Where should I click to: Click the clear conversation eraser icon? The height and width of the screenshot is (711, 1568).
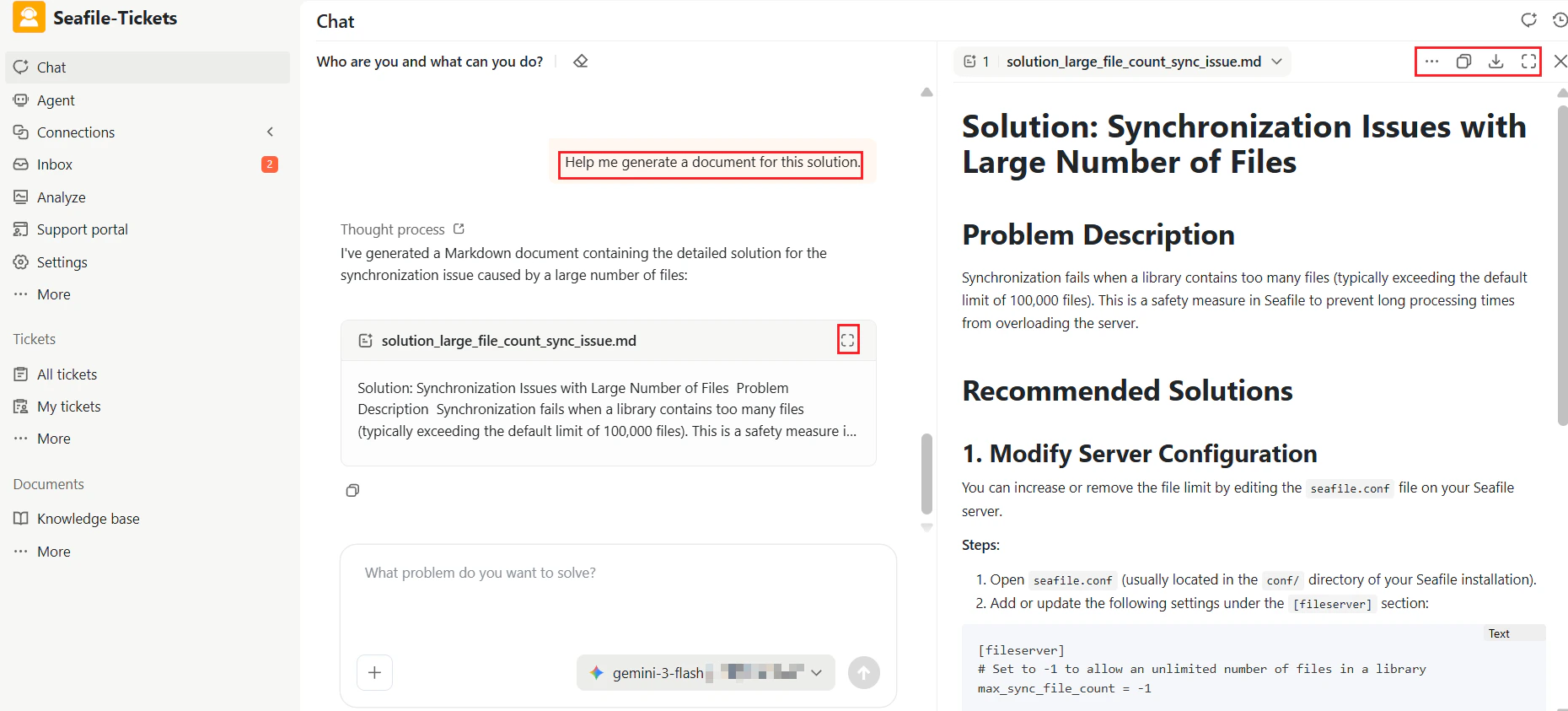pos(581,62)
